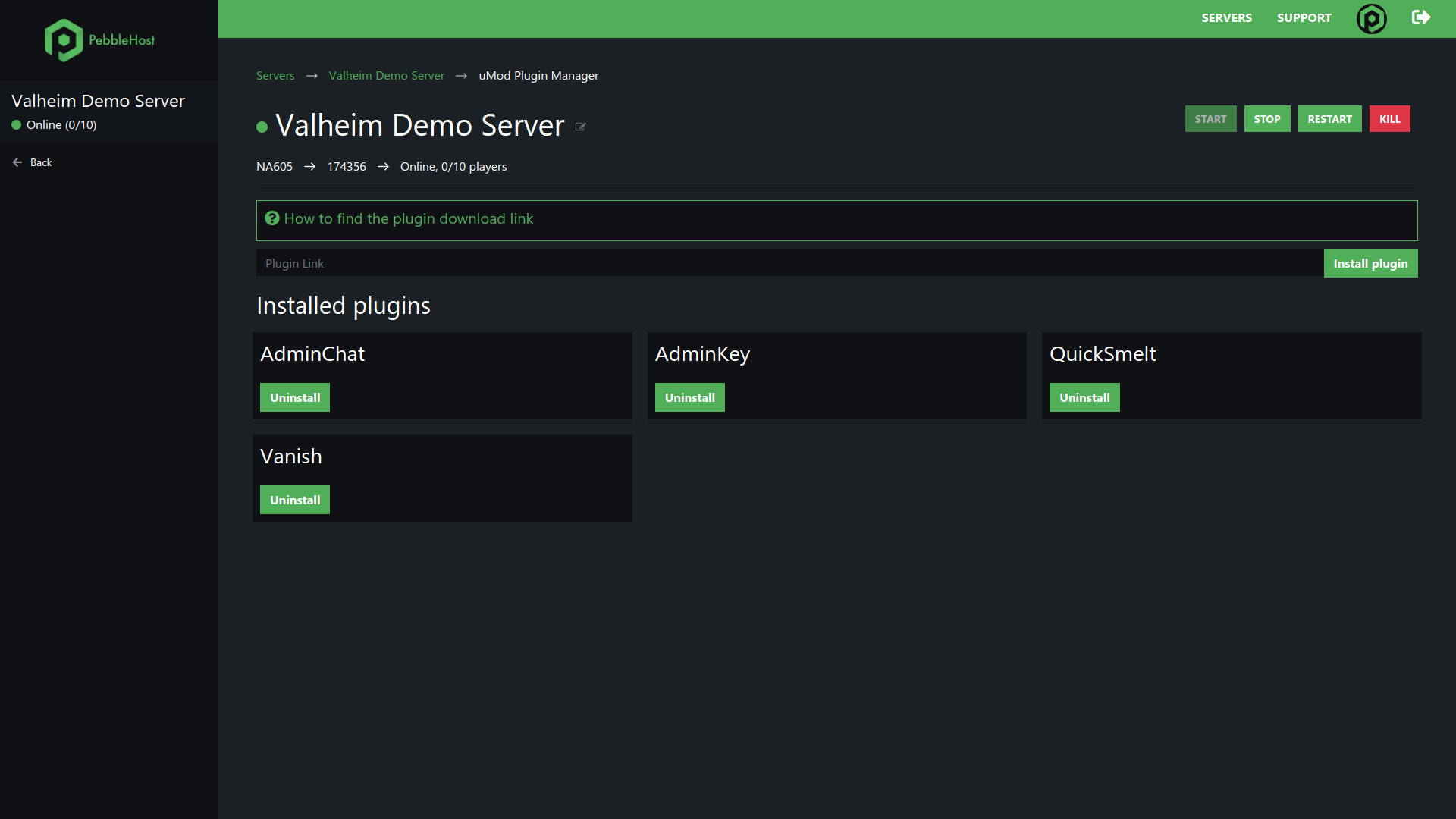The width and height of the screenshot is (1456, 819).
Task: Click the account profile icon in header
Action: pos(1371,18)
